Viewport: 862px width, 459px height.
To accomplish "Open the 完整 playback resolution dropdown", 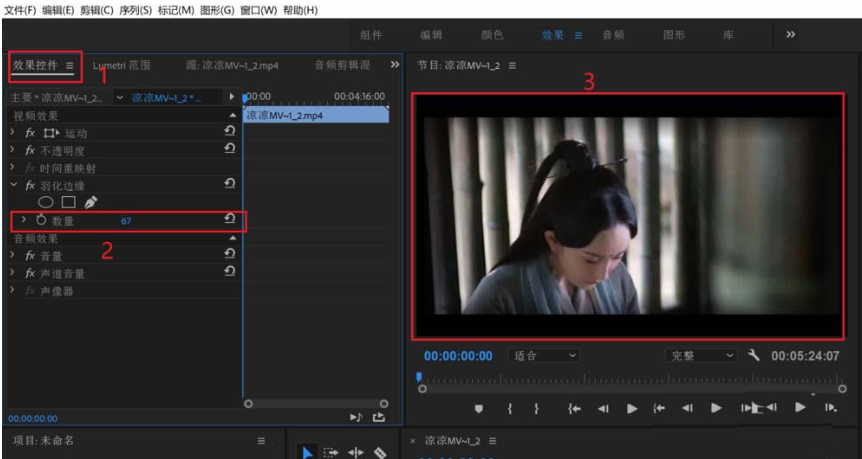I will point(700,356).
